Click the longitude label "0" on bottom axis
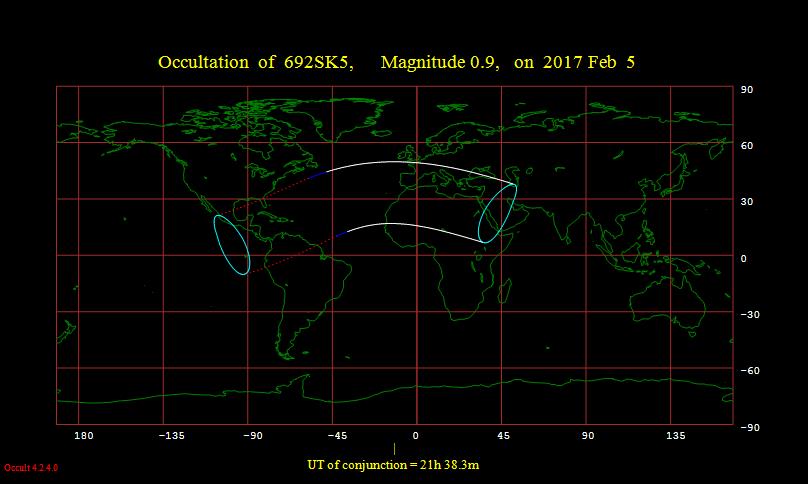808x484 pixels. pyautogui.click(x=415, y=436)
